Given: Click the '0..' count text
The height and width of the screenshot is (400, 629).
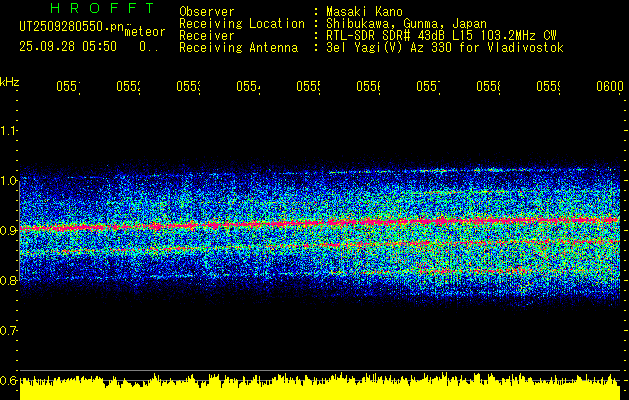Looking at the screenshot, I should (x=149, y=47).
